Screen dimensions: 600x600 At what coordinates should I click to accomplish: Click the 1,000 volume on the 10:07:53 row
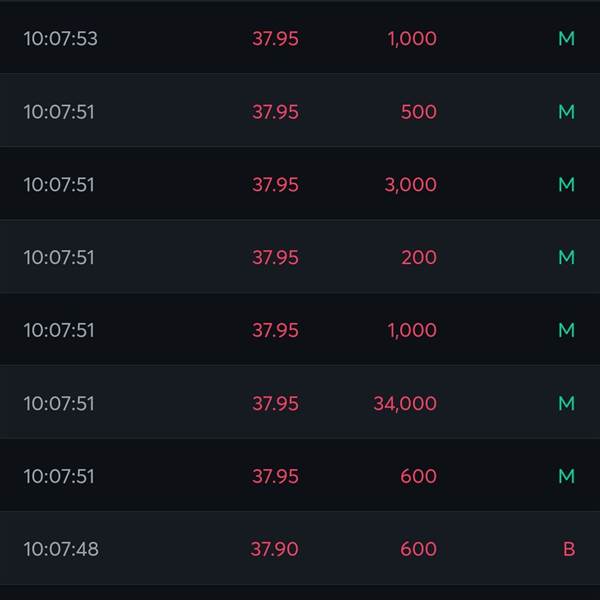point(412,39)
